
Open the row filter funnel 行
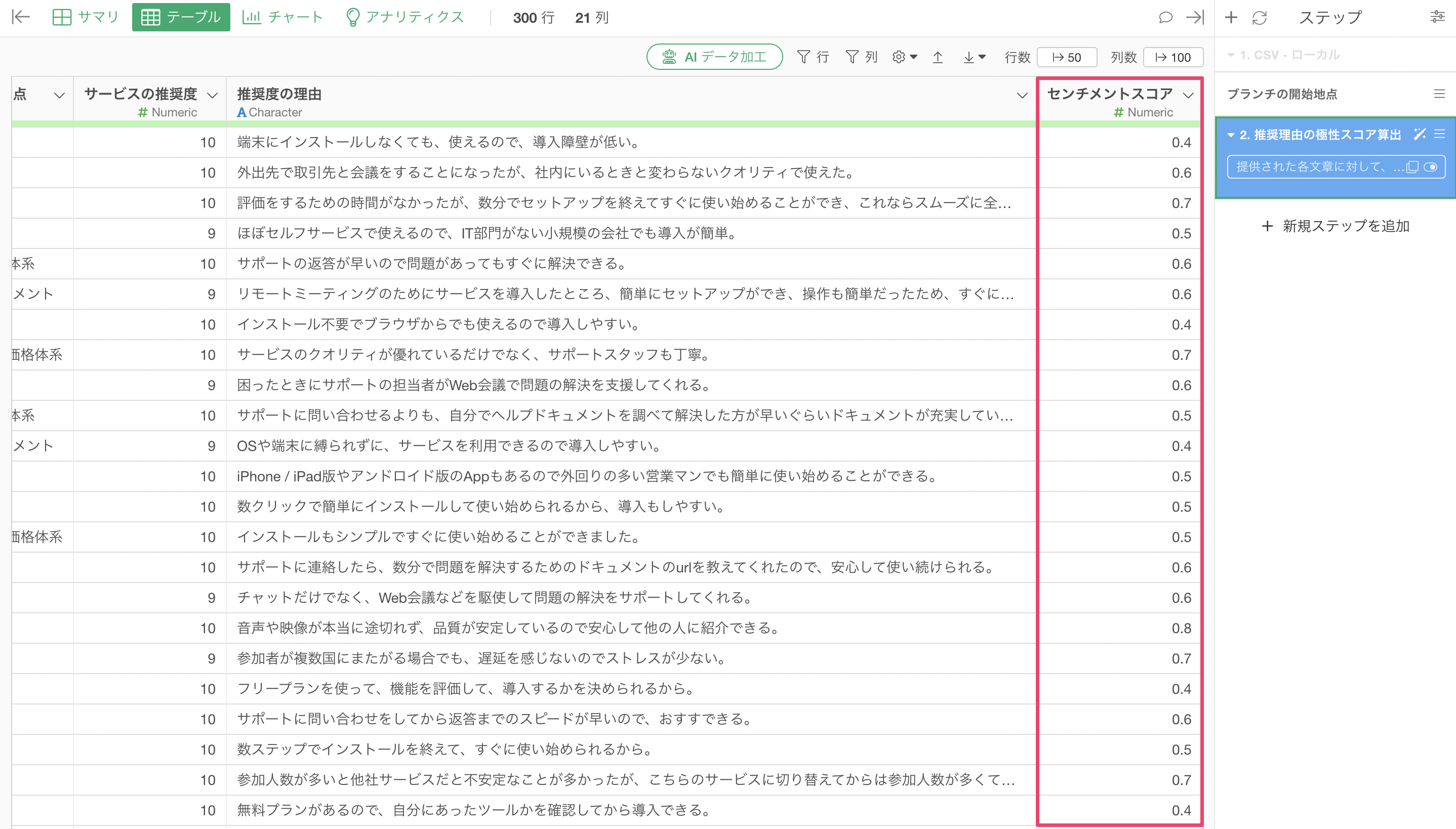[x=812, y=57]
